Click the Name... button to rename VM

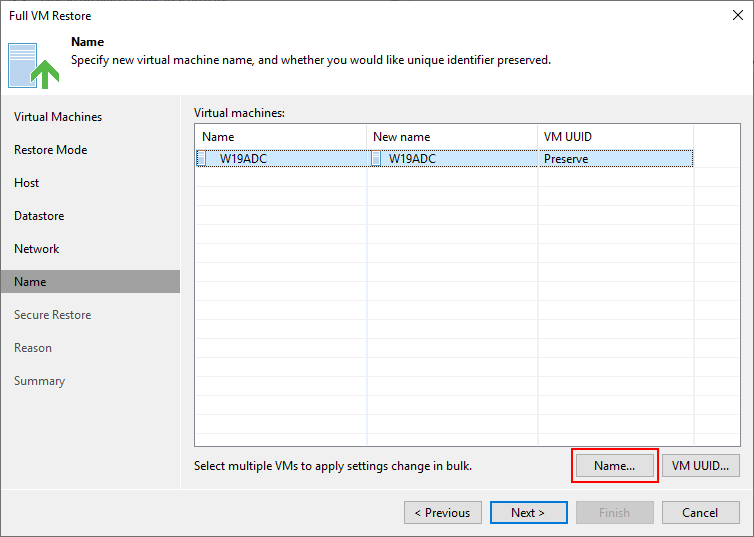[x=615, y=465]
